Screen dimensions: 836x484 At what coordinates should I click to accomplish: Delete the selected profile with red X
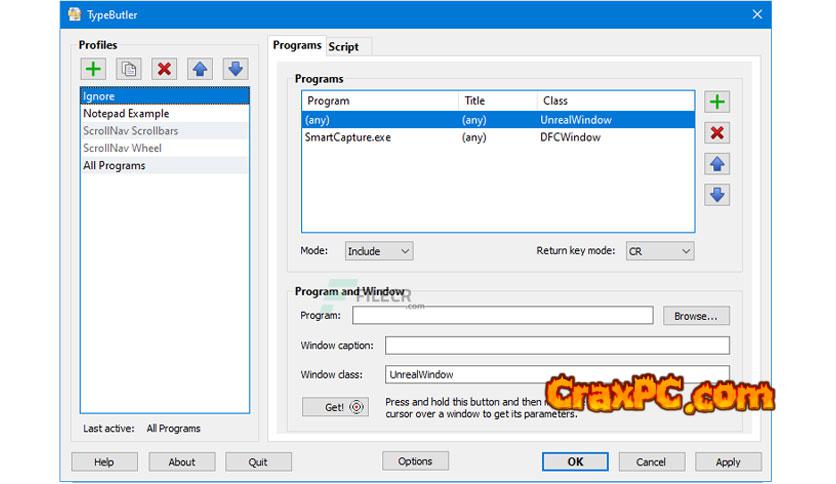(164, 69)
